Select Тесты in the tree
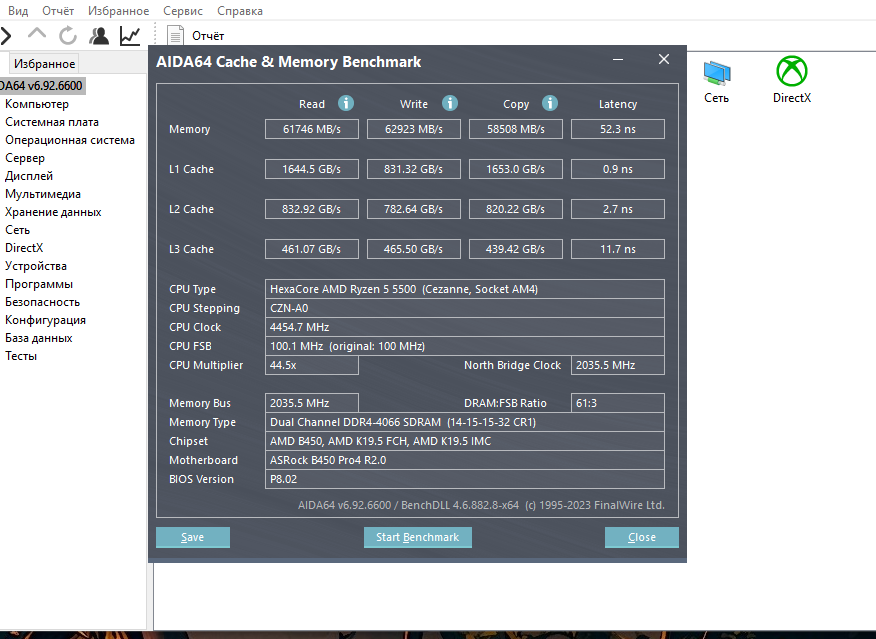This screenshot has width=876, height=639. pyautogui.click(x=21, y=356)
